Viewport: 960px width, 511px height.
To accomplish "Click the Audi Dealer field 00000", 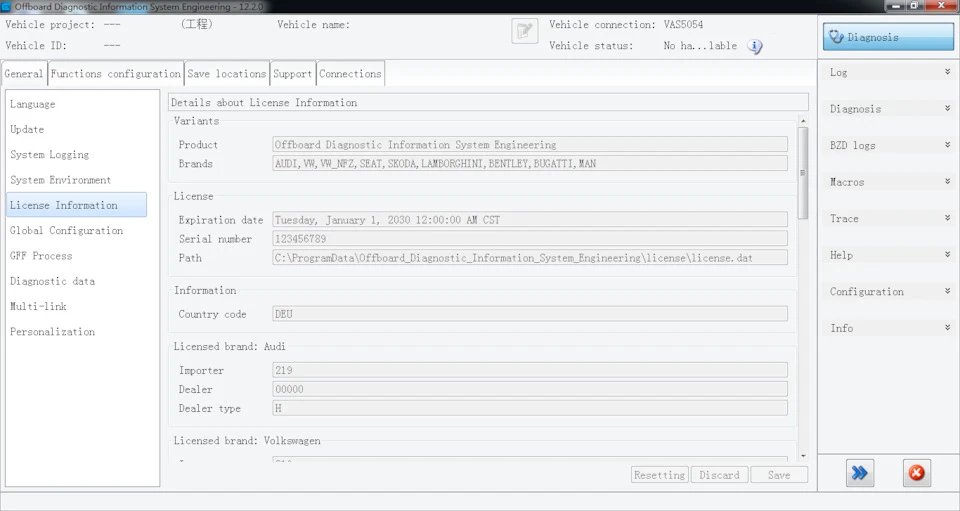I will [x=530, y=389].
